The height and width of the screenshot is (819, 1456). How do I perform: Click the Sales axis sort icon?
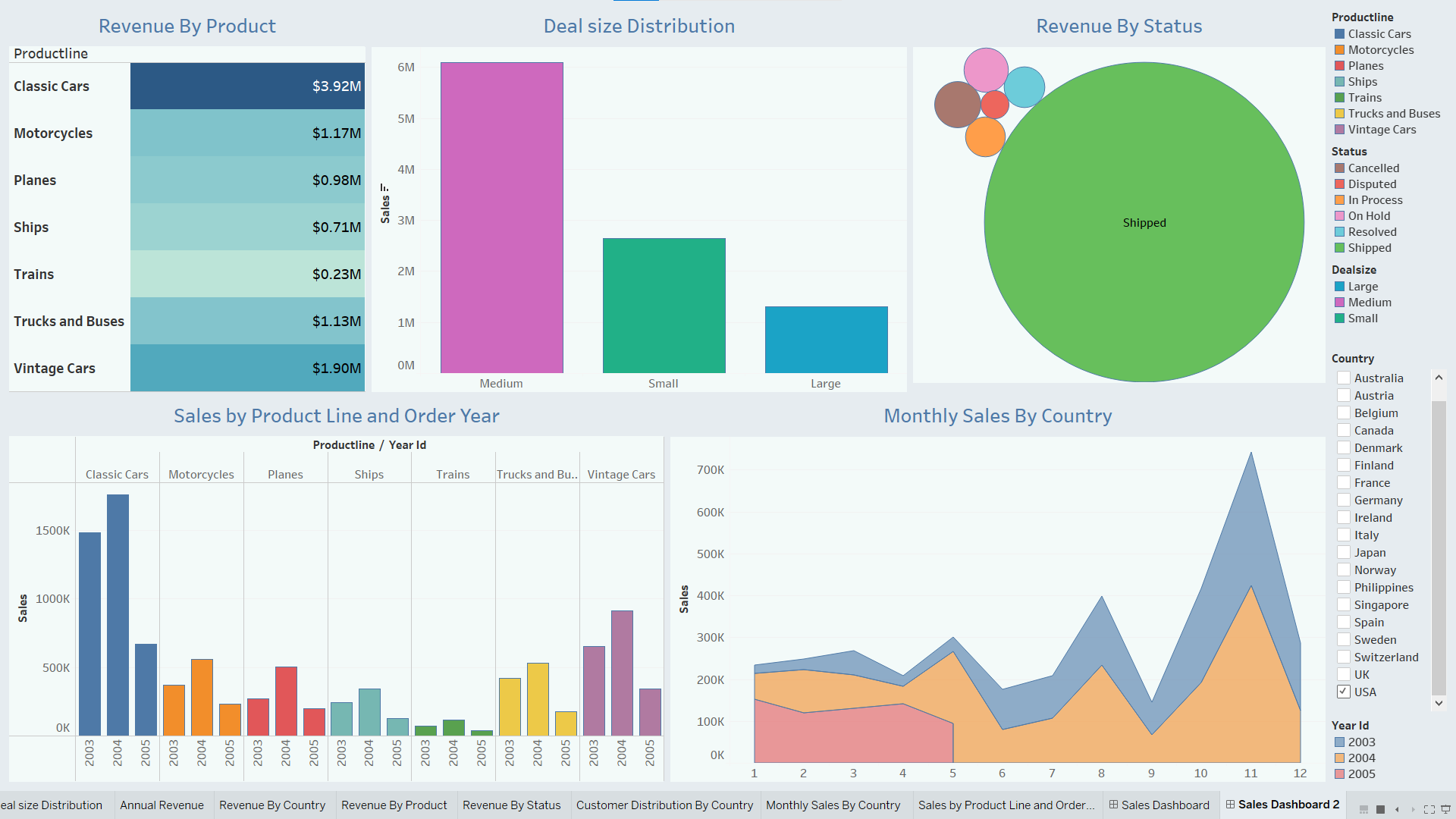tap(384, 188)
